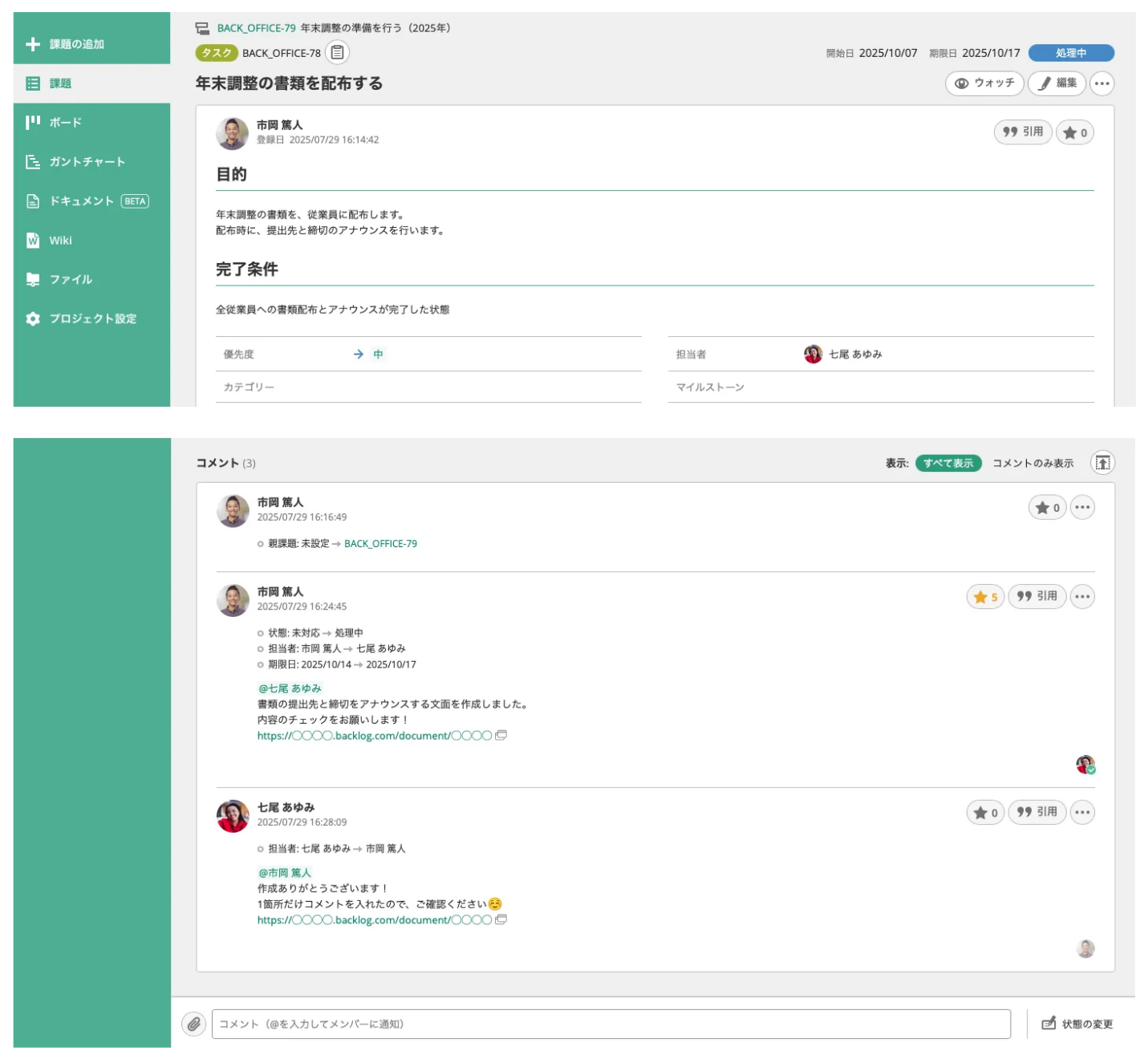This screenshot has height=1059, width=1148.
Task: Quote the 16:28:09 comment
Action: tap(1037, 813)
